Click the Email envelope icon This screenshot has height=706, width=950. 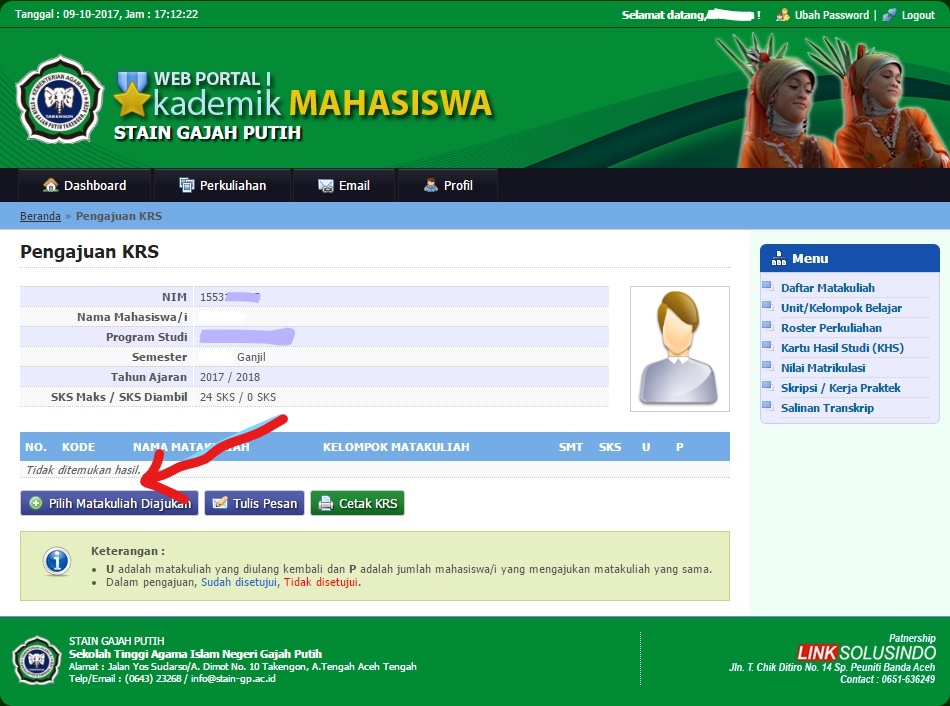327,185
